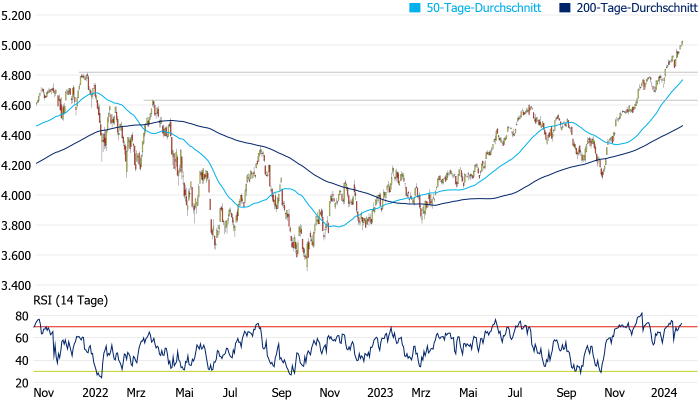Click the 5.200 y-axis value
The height and width of the screenshot is (400, 700).
(x=16, y=16)
